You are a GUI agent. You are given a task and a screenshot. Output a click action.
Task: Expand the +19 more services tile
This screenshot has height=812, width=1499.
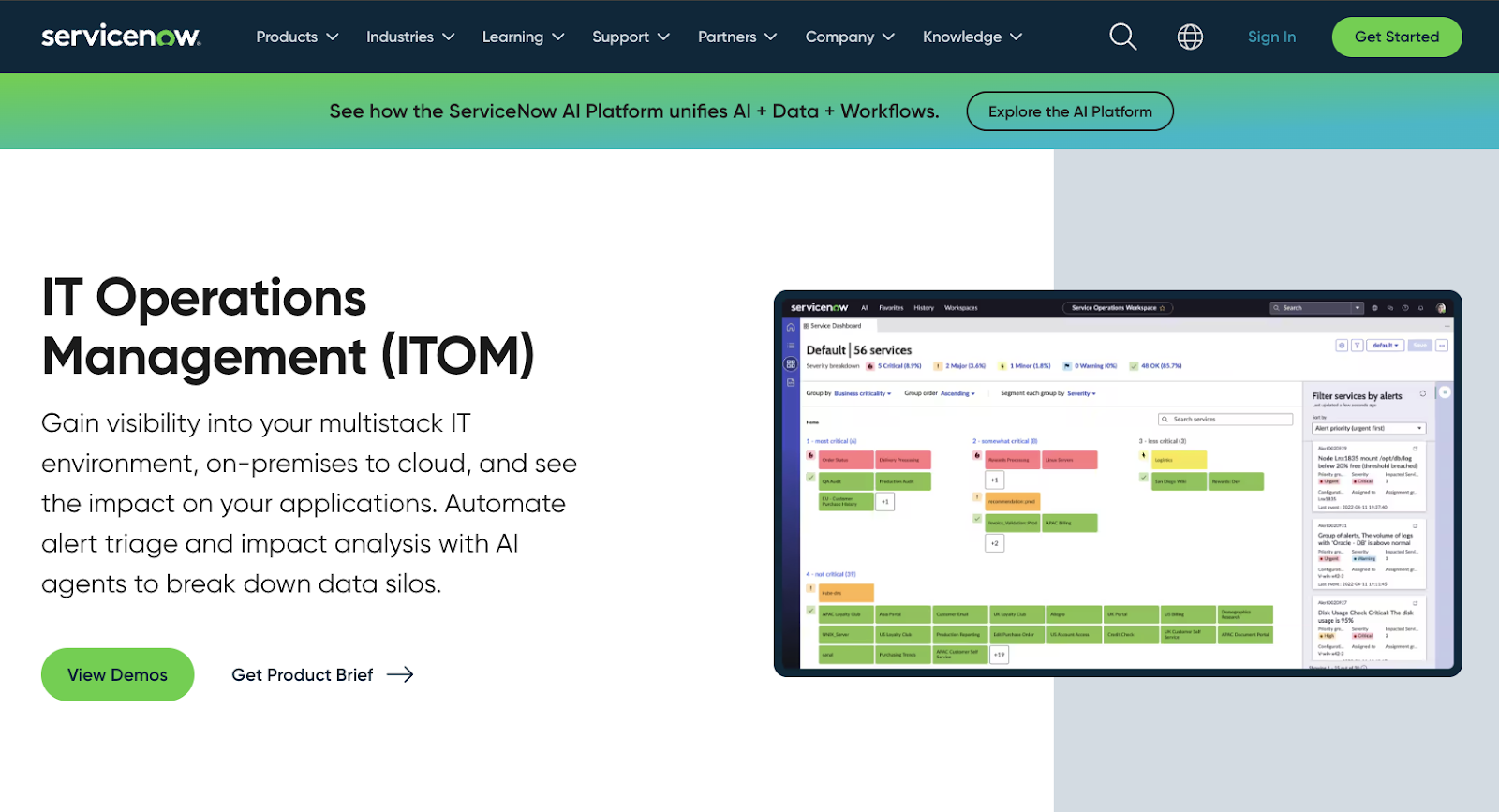[1000, 655]
